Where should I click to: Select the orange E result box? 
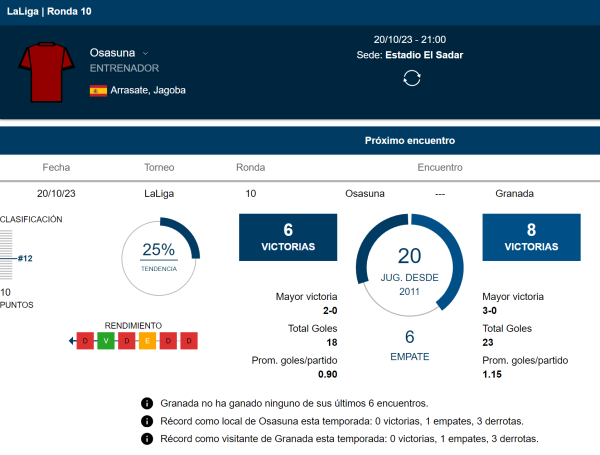click(x=147, y=341)
